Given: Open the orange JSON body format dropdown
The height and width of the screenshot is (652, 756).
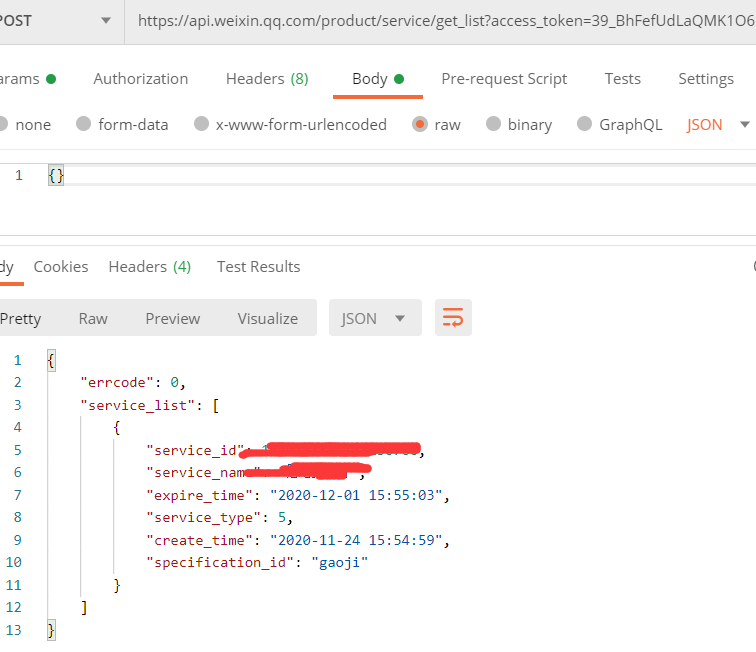Looking at the screenshot, I should [x=717, y=125].
